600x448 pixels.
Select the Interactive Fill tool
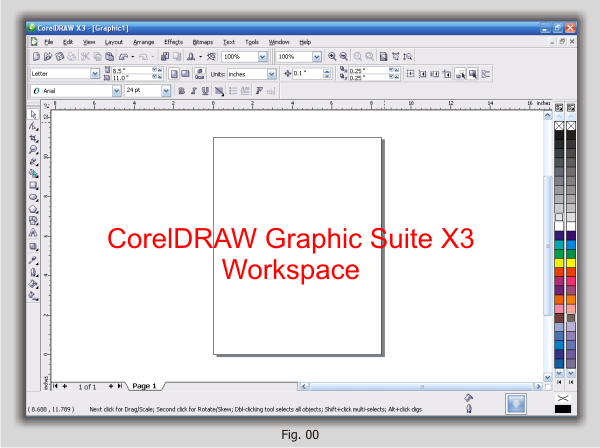(x=33, y=296)
